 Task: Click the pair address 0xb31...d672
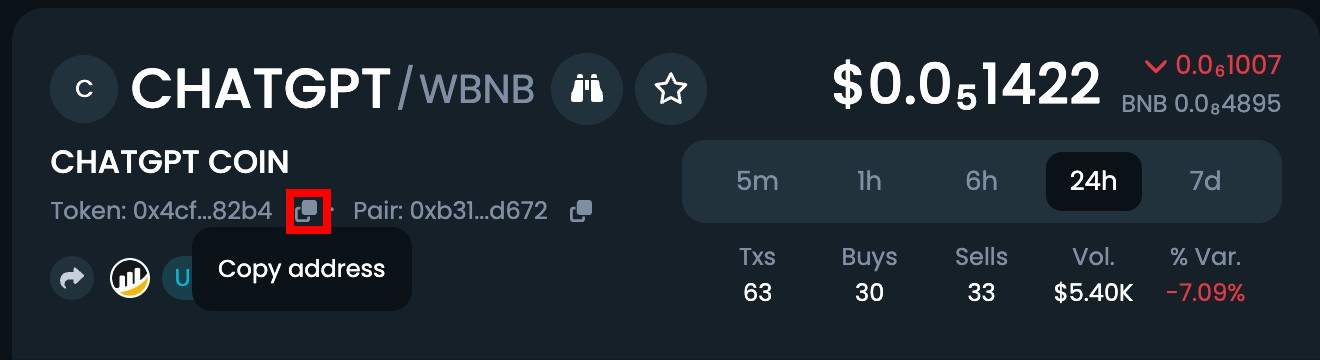pos(479,211)
